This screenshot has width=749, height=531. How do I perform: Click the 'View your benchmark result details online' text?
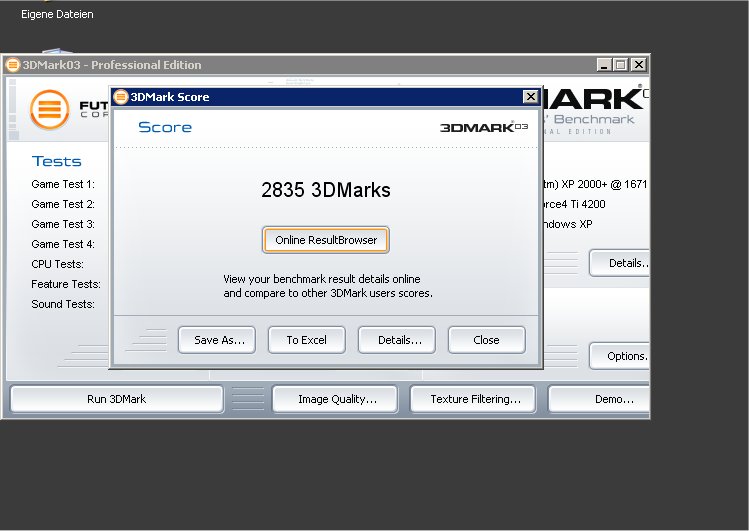click(322, 279)
